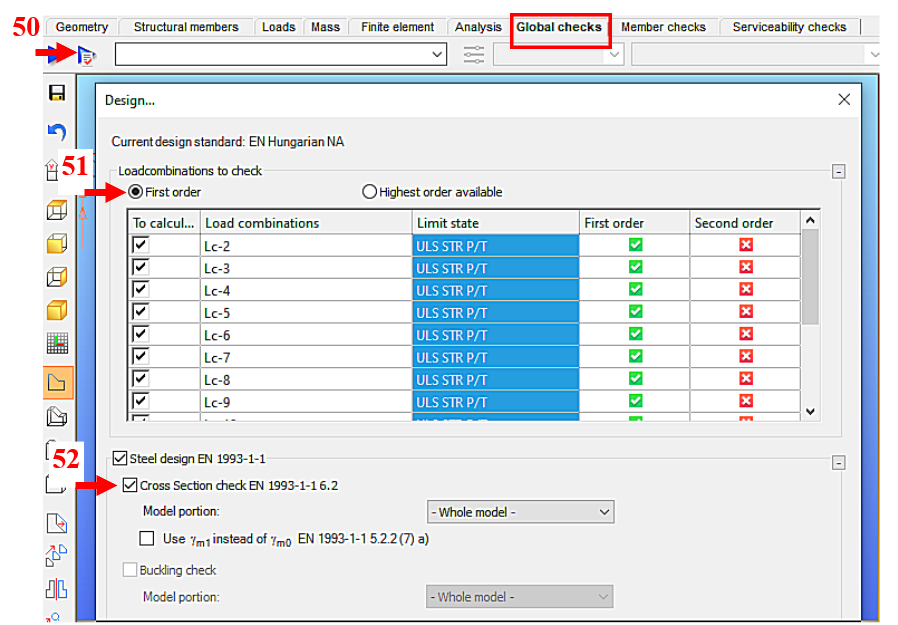The height and width of the screenshot is (625, 898).
Task: Click the Lc-6 load combination cell
Action: (306, 335)
